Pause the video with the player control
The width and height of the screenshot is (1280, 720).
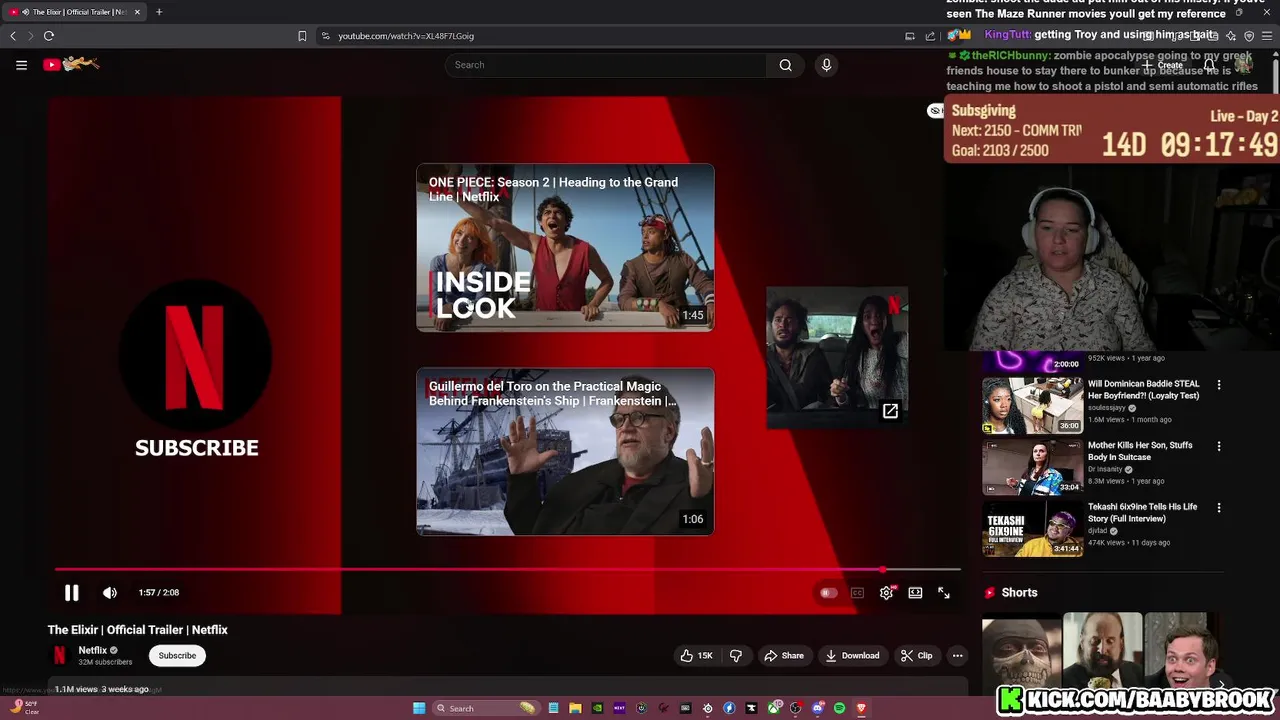point(72,593)
